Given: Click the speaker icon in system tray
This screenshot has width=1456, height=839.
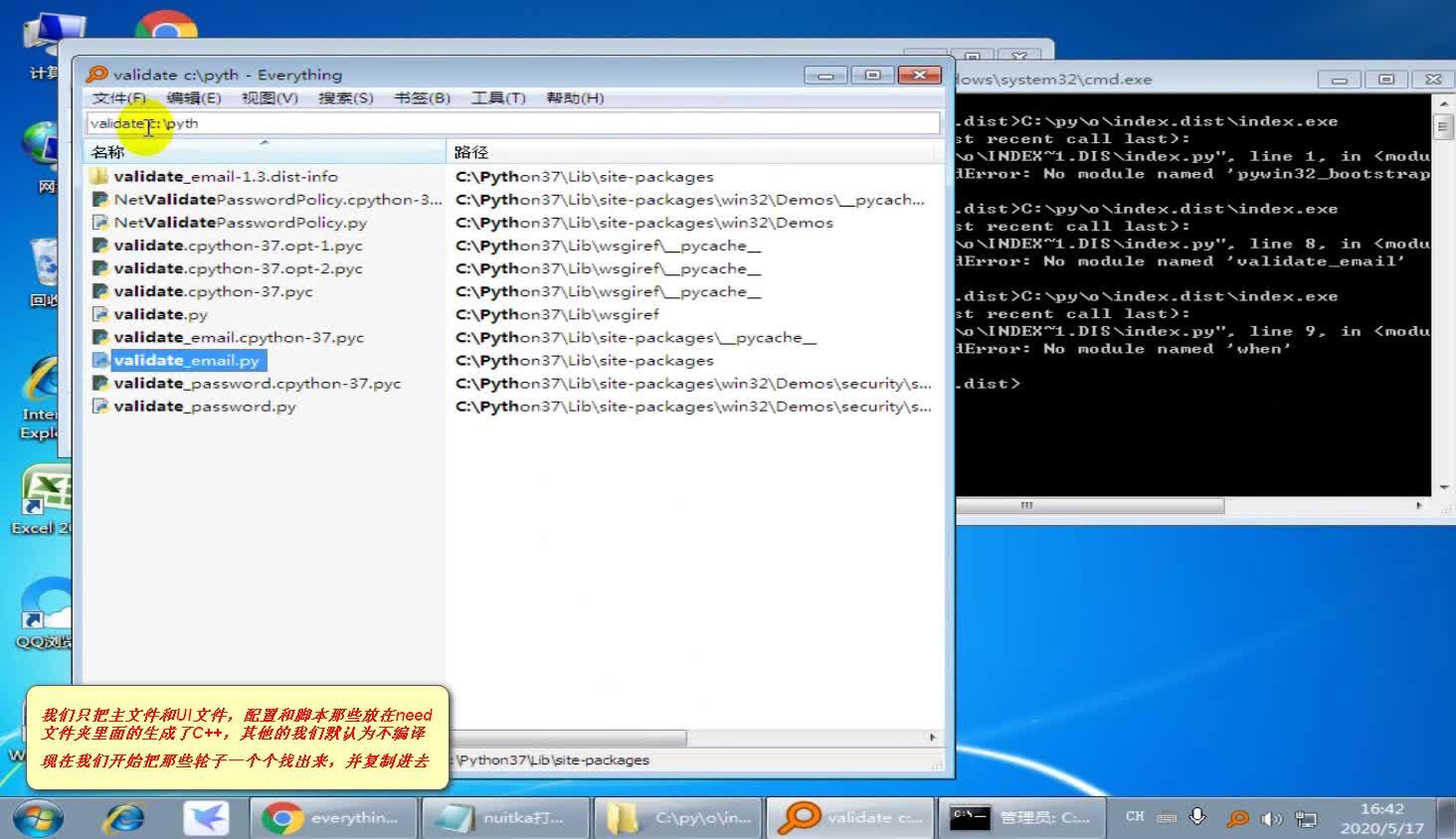Looking at the screenshot, I should tap(1270, 818).
